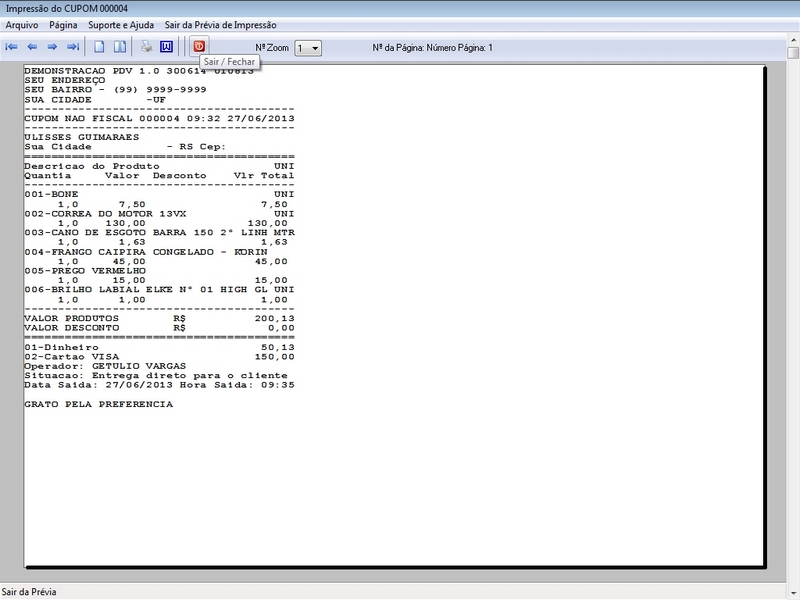
Task: Click the red Sair / Fechar button
Action: 199,47
